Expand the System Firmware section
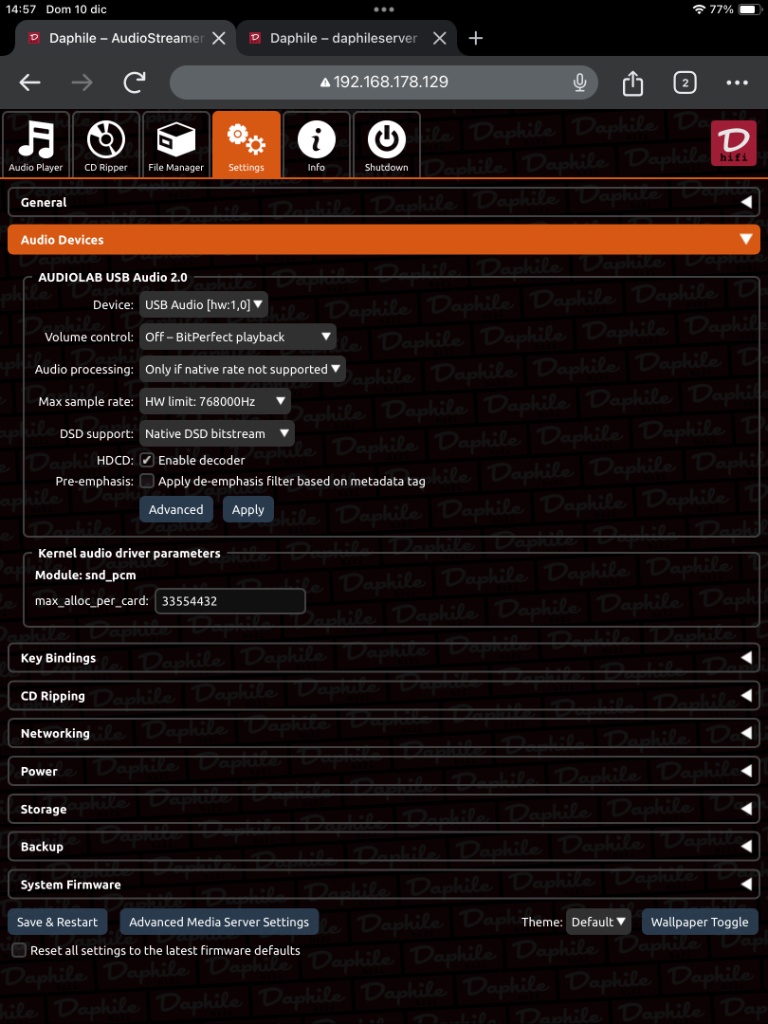Viewport: 768px width, 1024px height. coord(384,884)
